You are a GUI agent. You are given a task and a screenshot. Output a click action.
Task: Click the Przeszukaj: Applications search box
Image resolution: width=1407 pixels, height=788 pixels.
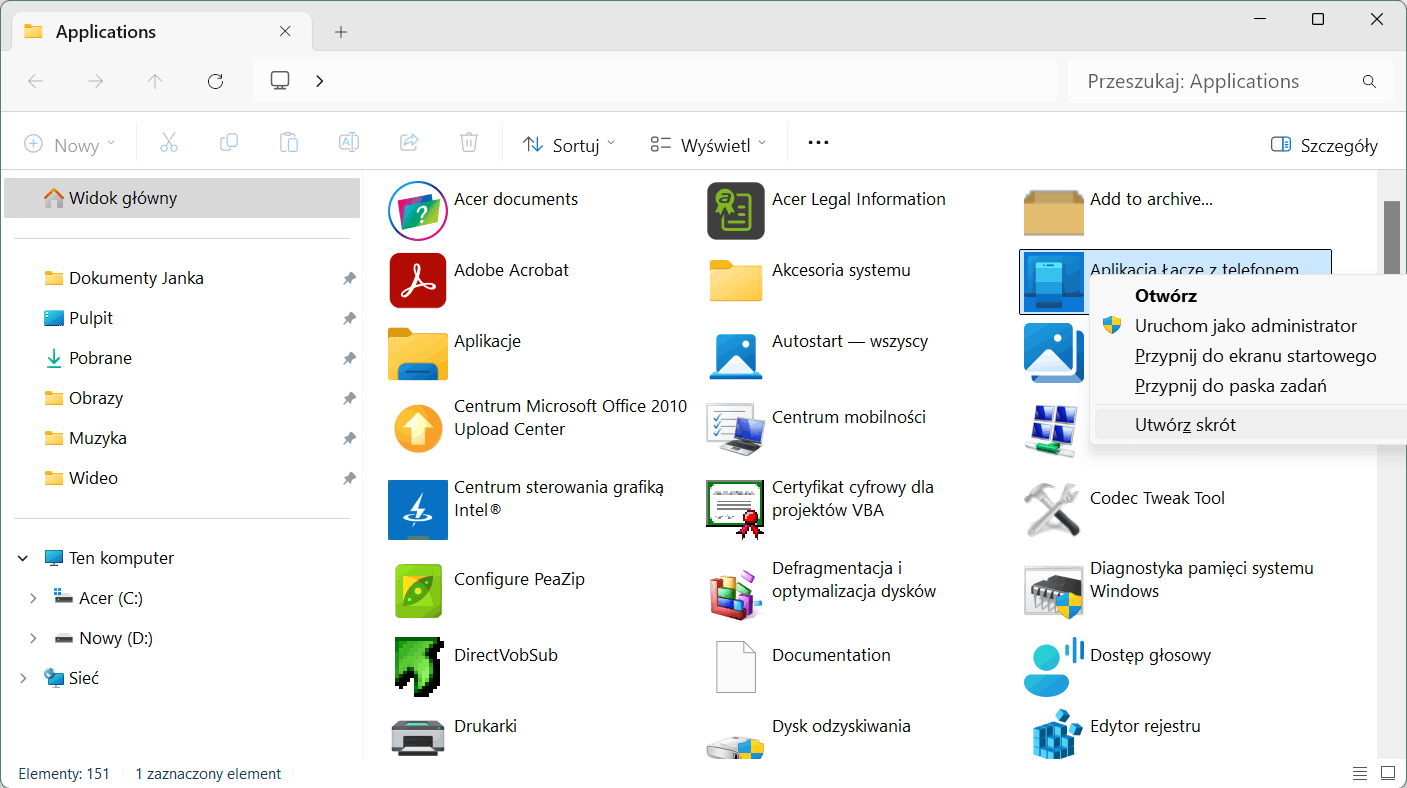pos(1231,81)
